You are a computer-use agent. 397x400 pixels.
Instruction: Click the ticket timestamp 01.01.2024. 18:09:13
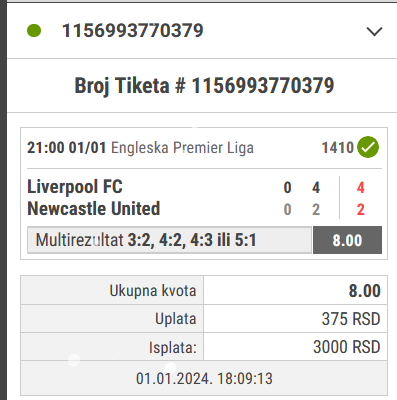pos(204,378)
